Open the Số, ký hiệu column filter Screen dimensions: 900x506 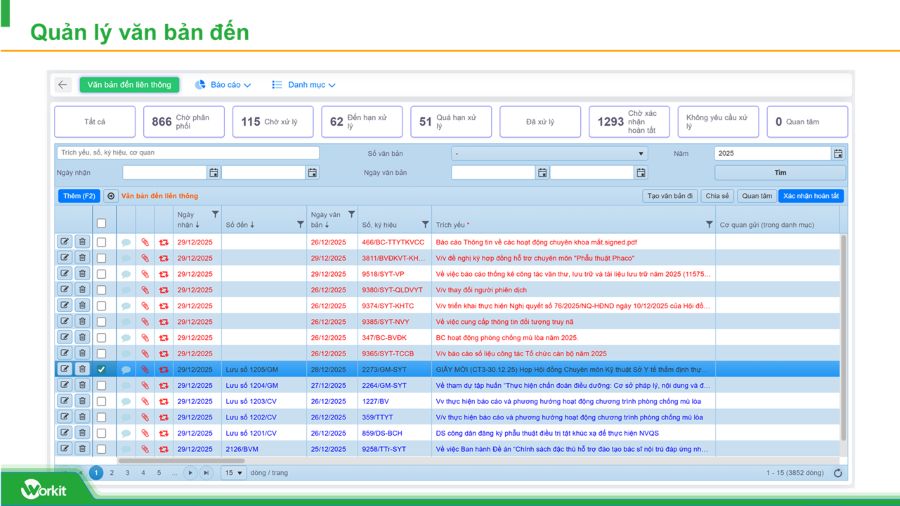pyautogui.click(x=425, y=225)
